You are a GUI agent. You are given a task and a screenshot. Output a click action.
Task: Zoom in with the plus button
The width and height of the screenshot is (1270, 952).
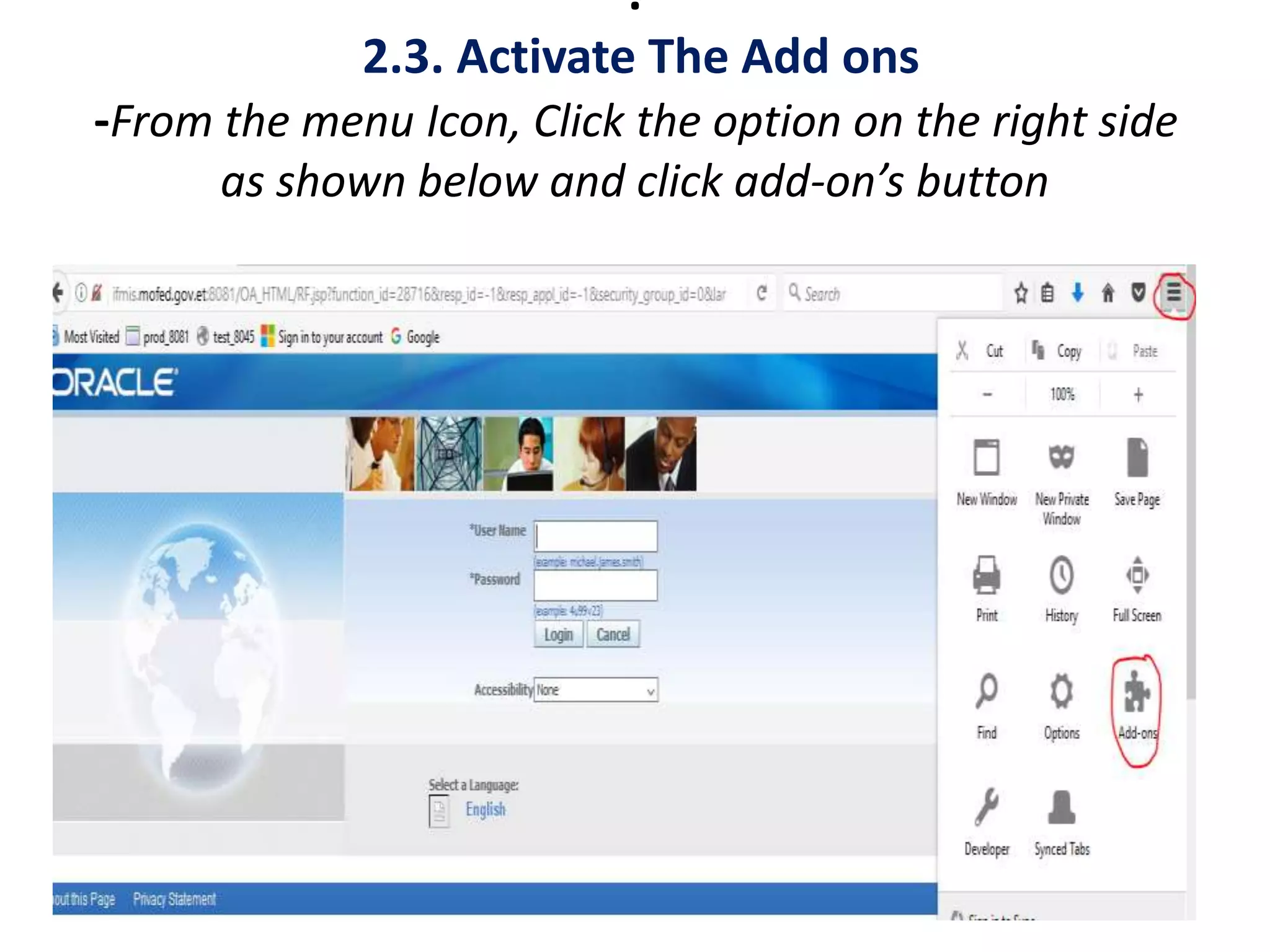pos(1138,395)
